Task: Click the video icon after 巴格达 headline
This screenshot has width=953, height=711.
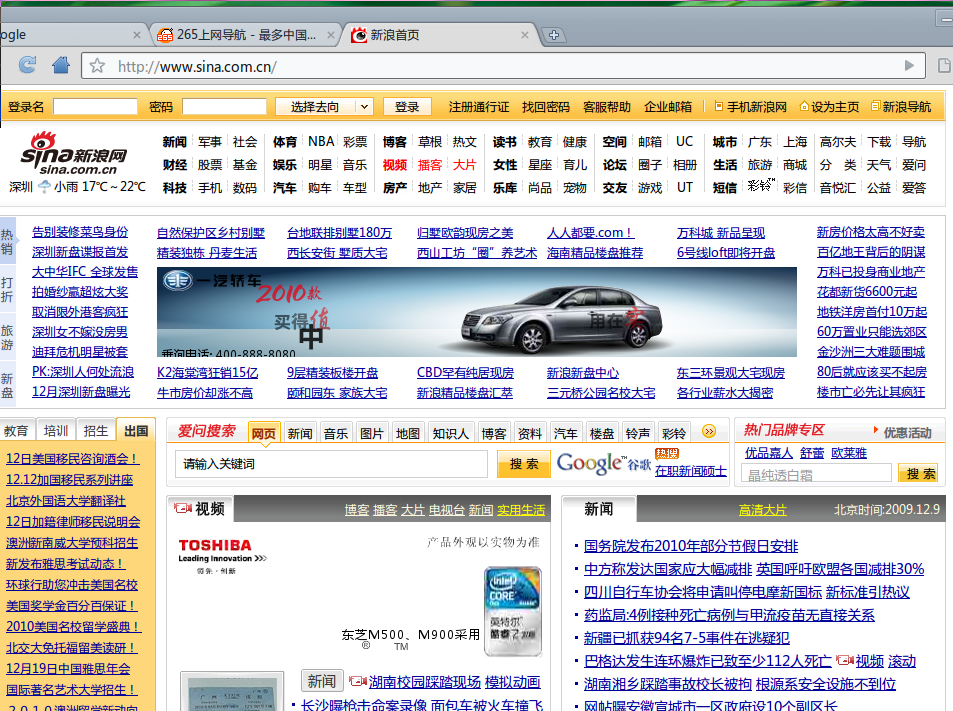Action: [x=844, y=661]
